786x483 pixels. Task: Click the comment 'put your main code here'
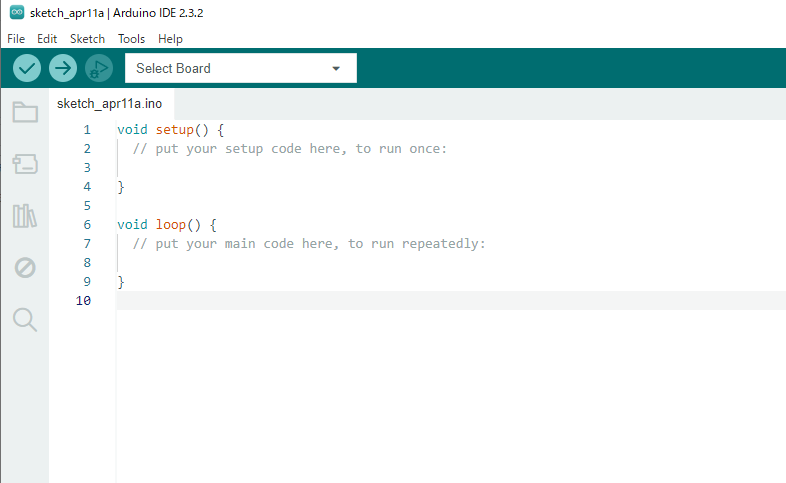point(244,244)
